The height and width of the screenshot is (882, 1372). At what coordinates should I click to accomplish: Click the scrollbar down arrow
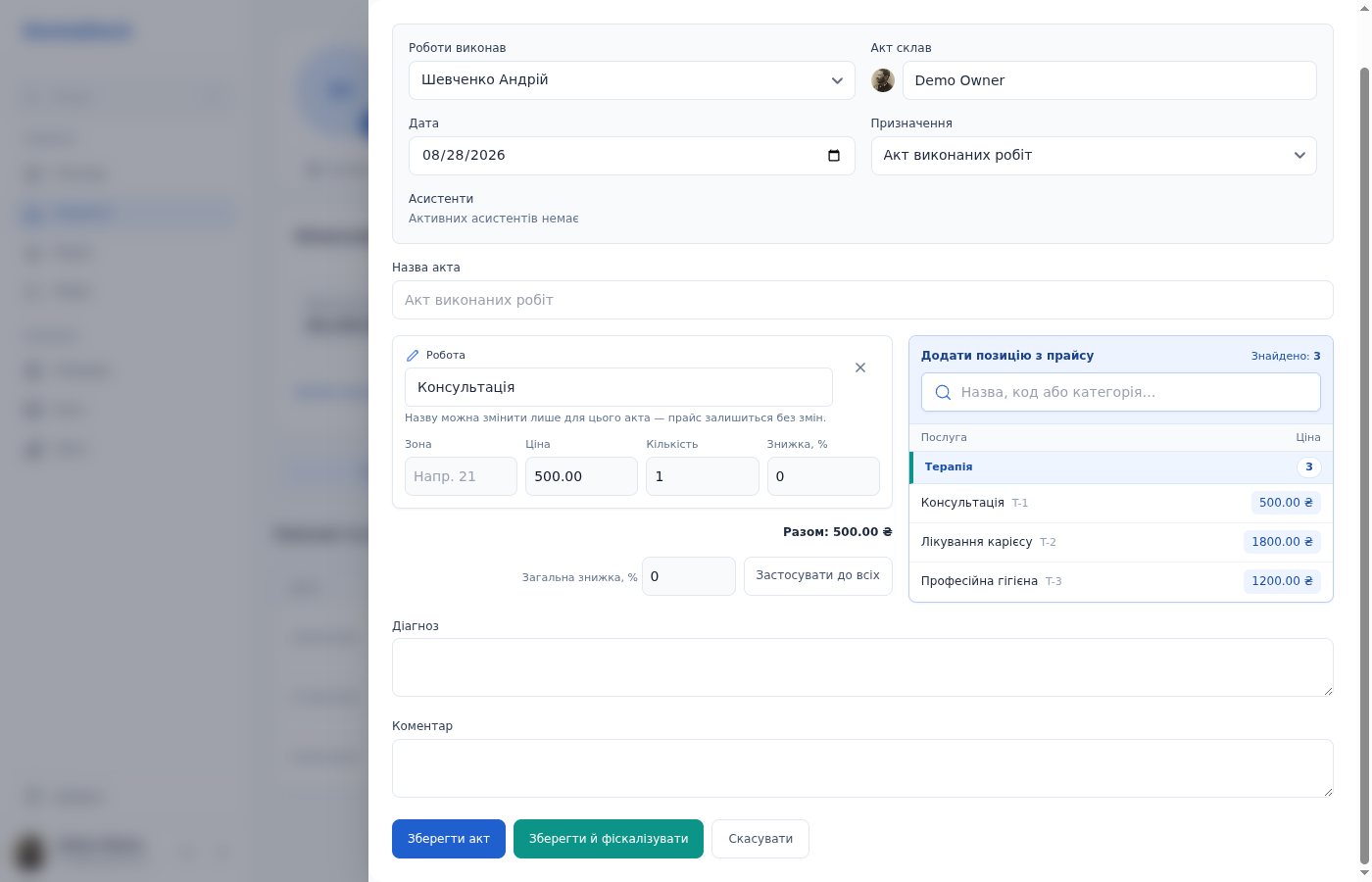[1364, 872]
